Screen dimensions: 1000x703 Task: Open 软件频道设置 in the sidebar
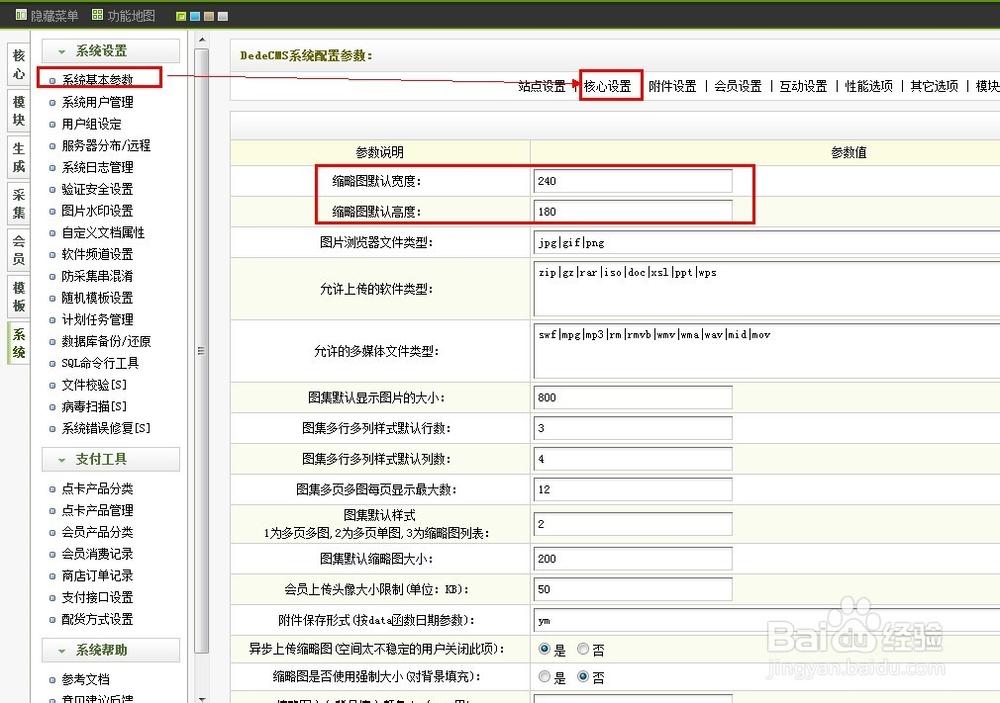tap(98, 254)
